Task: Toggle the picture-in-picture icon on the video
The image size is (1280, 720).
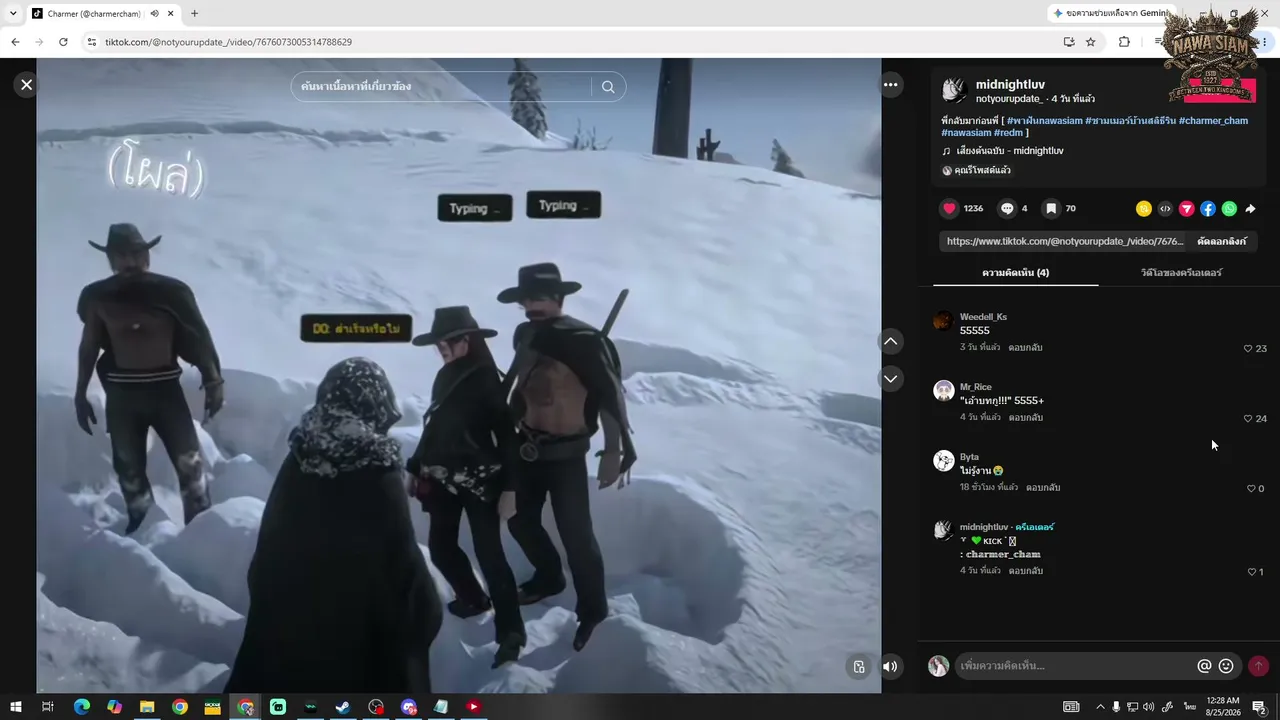Action: (x=859, y=667)
